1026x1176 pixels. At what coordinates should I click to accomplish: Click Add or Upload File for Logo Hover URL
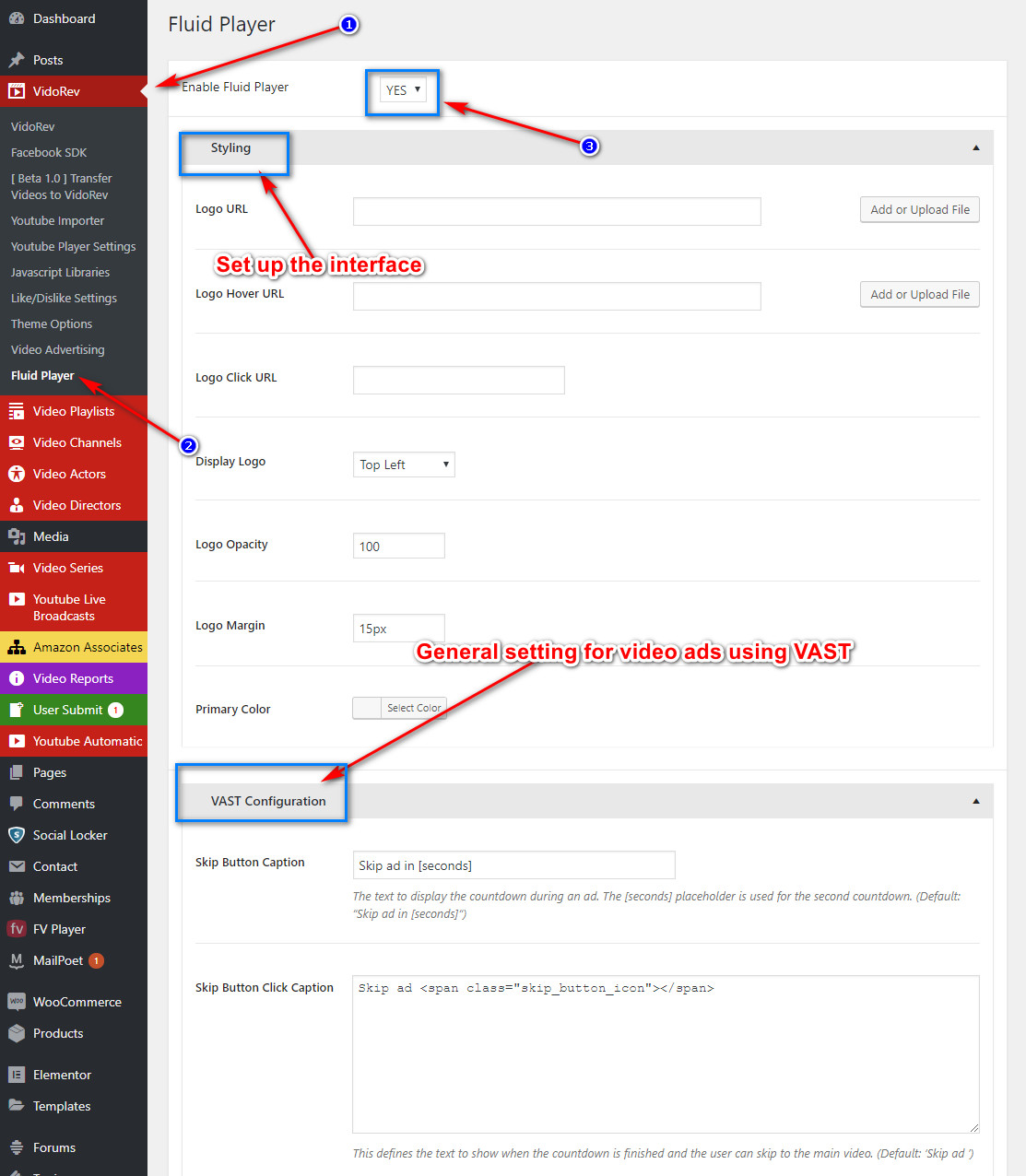pyautogui.click(x=919, y=295)
